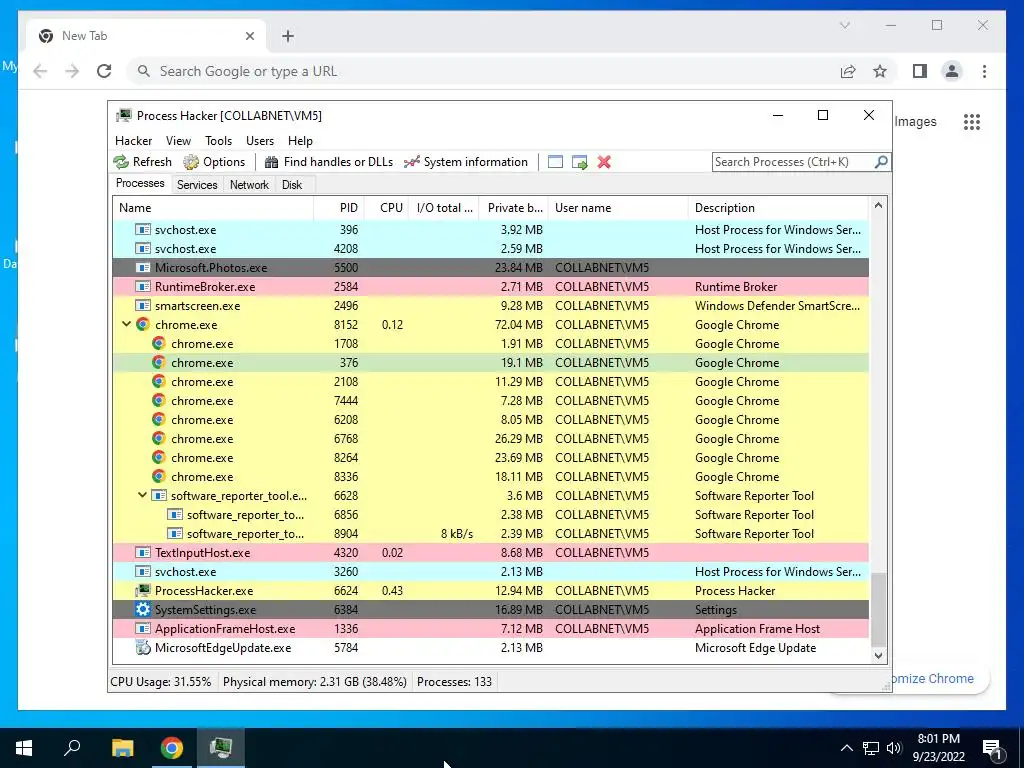
Task: Click the taskbar clock showing 8:01 PM
Action: (x=938, y=748)
